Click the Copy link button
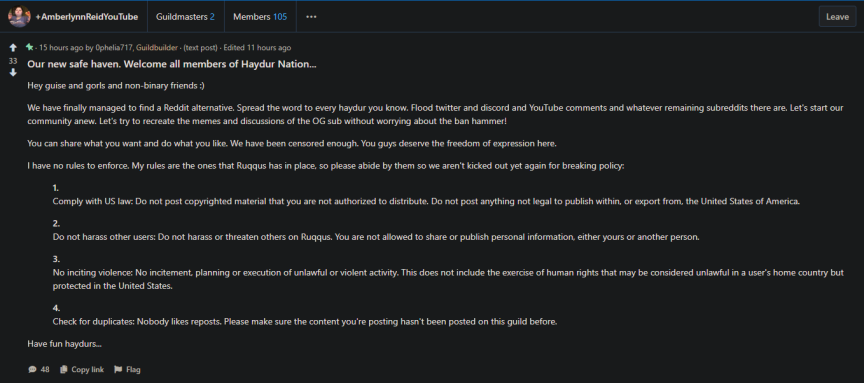 point(82,369)
